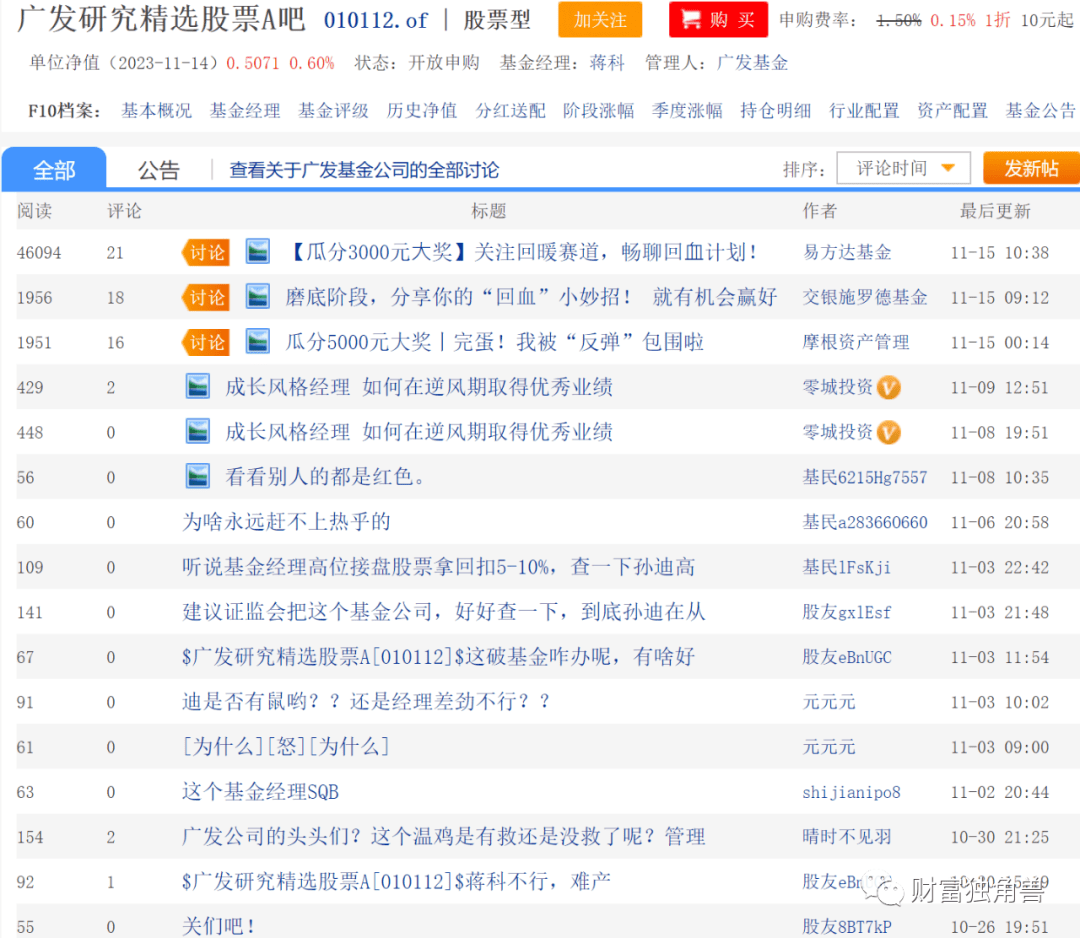Image resolution: width=1080 pixels, height=938 pixels.
Task: Click fund company link 广发基金
Action: click(x=752, y=63)
